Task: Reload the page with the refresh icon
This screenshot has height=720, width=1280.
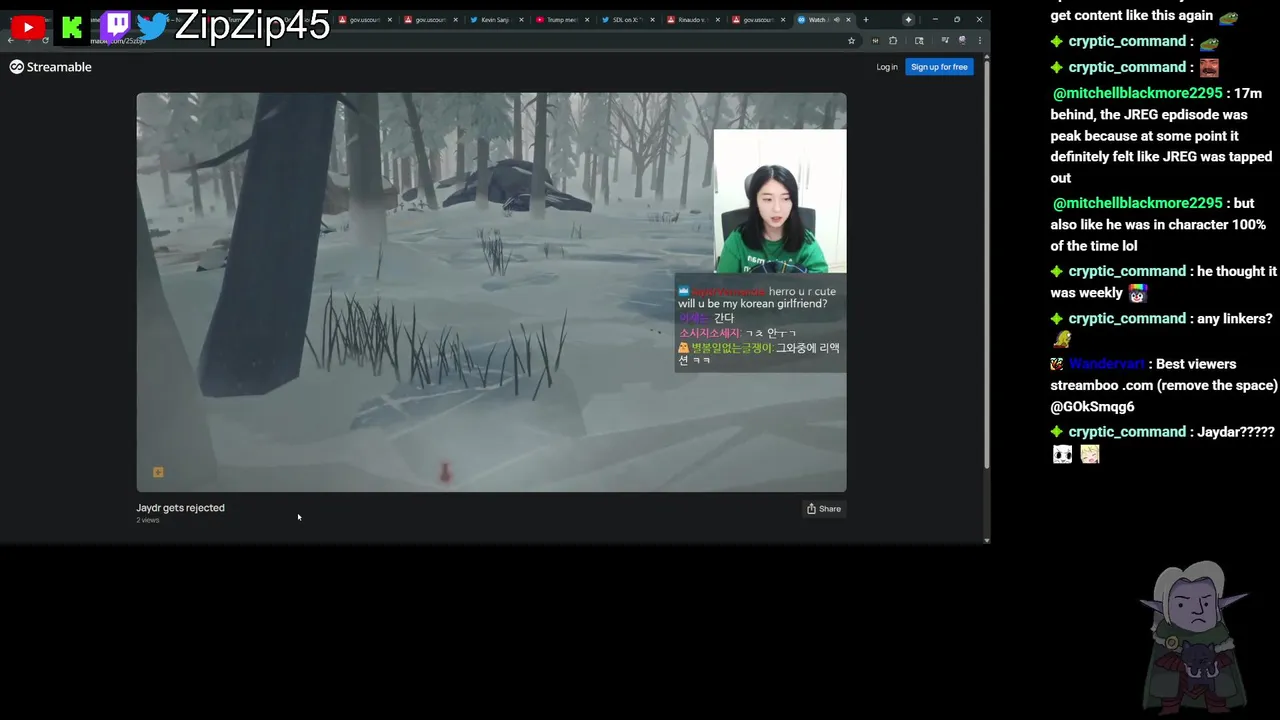Action: point(45,40)
